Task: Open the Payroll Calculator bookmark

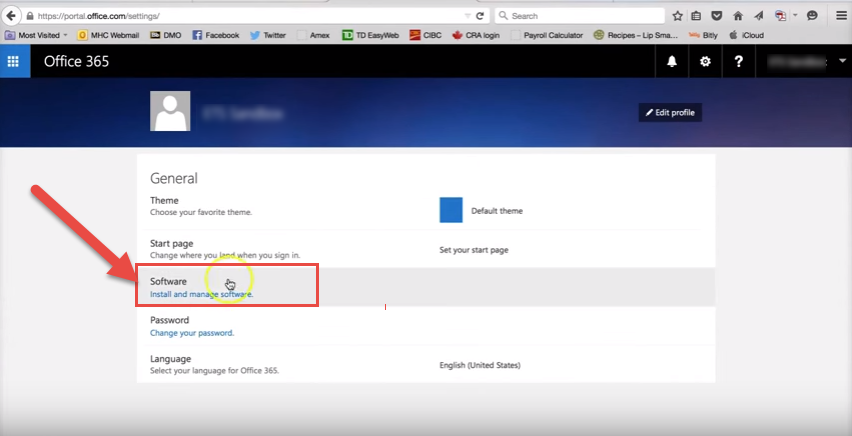Action: [547, 35]
